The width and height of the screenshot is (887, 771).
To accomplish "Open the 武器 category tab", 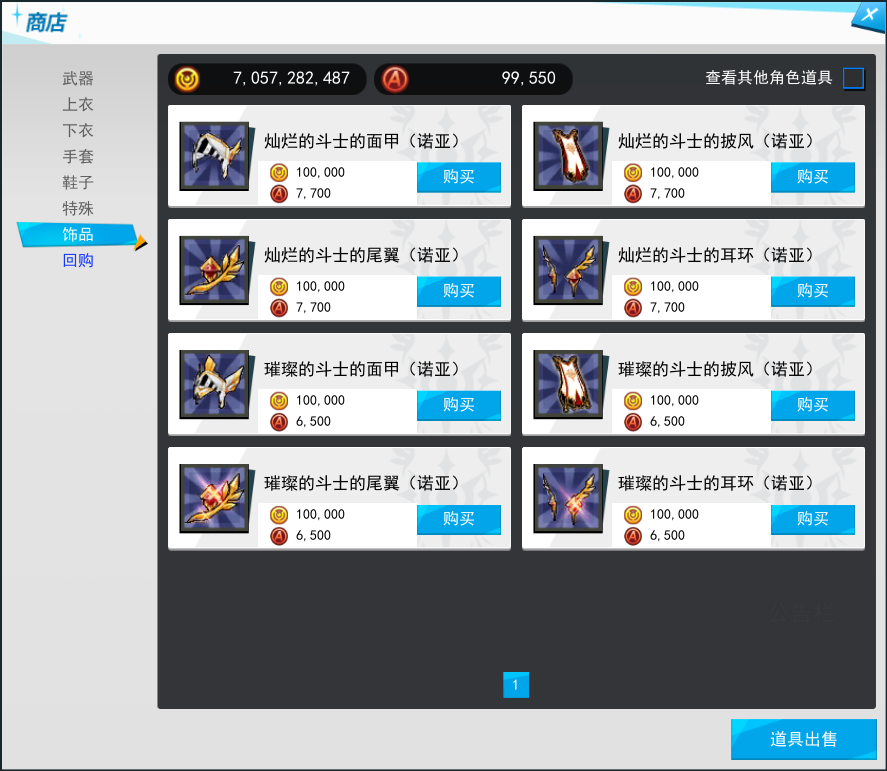I will pyautogui.click(x=78, y=78).
